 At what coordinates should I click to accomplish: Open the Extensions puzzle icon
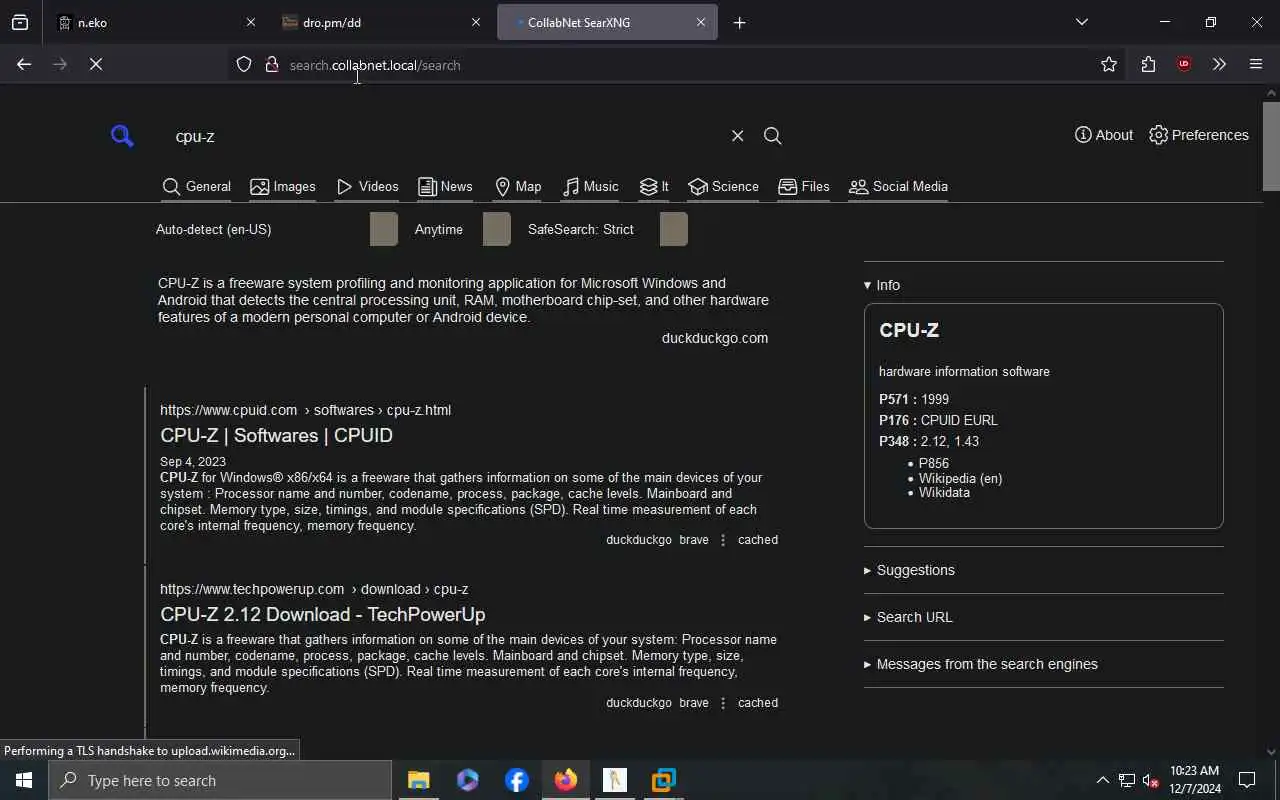click(1148, 64)
